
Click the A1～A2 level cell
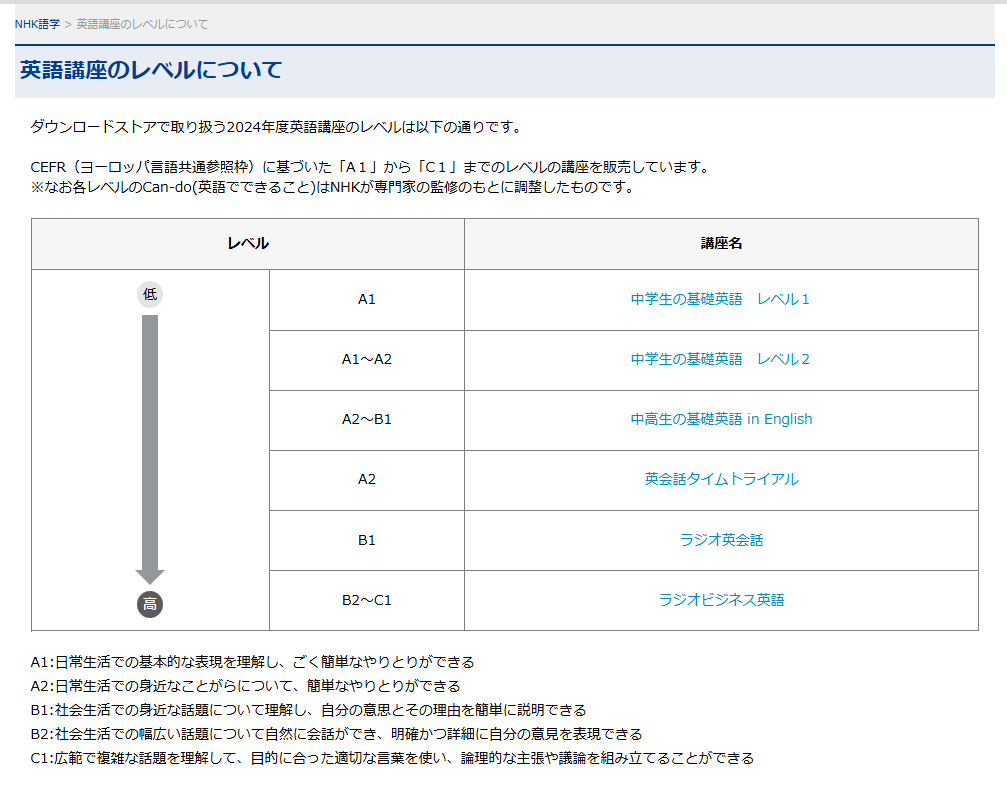[x=367, y=359]
